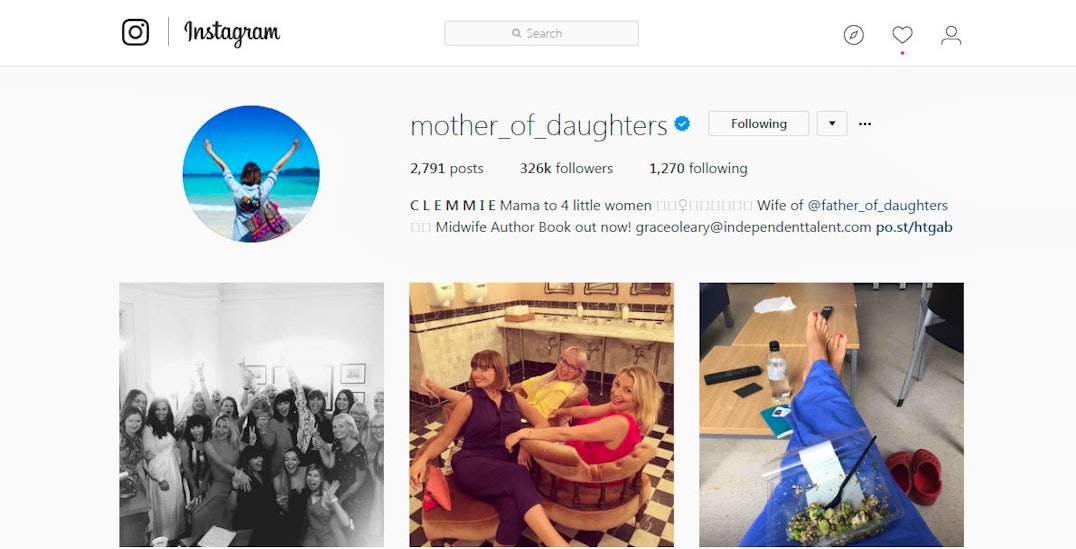Open the po.st/htgab link
The width and height of the screenshot is (1076, 549).
(914, 227)
